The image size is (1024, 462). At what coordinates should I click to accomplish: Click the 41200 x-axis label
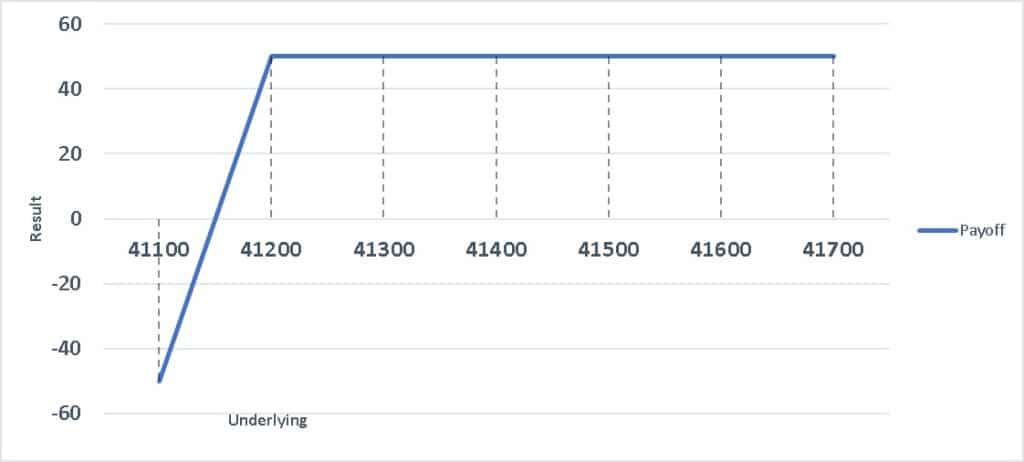(x=271, y=250)
